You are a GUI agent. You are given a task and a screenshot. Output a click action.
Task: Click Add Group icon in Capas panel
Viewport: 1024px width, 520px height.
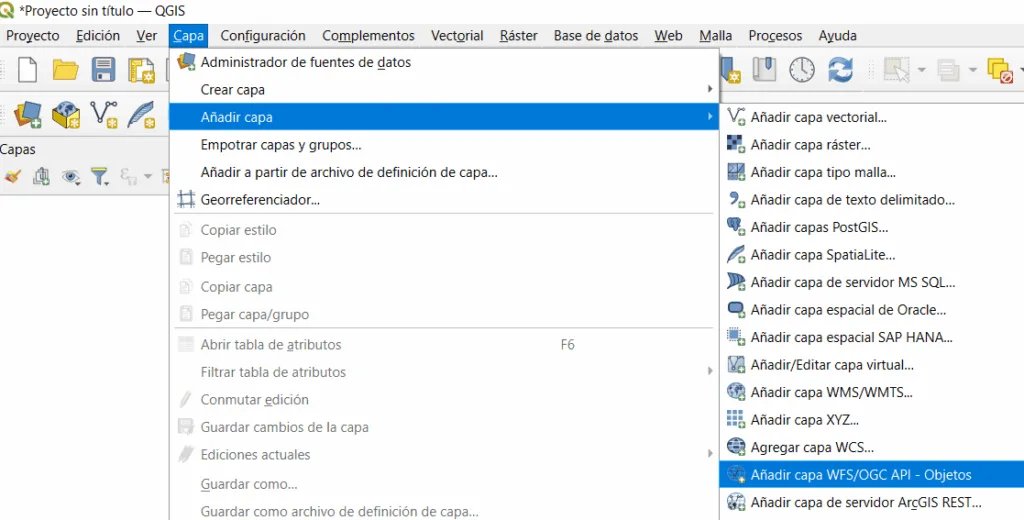point(41,176)
